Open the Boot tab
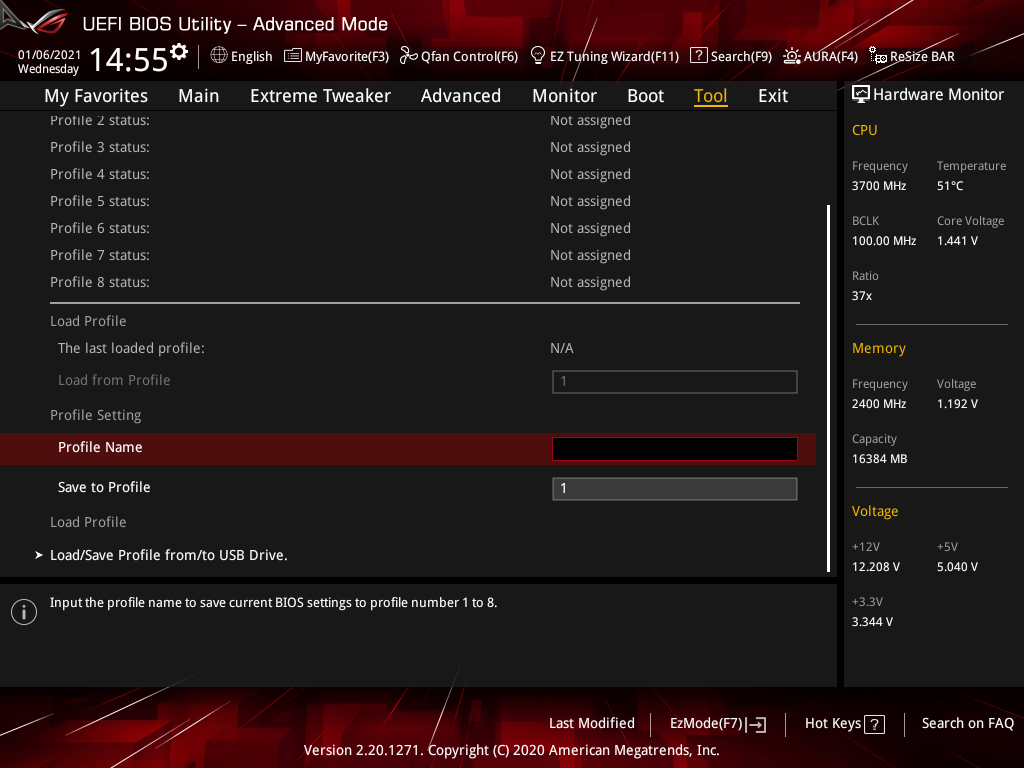1024x768 pixels. (x=645, y=96)
